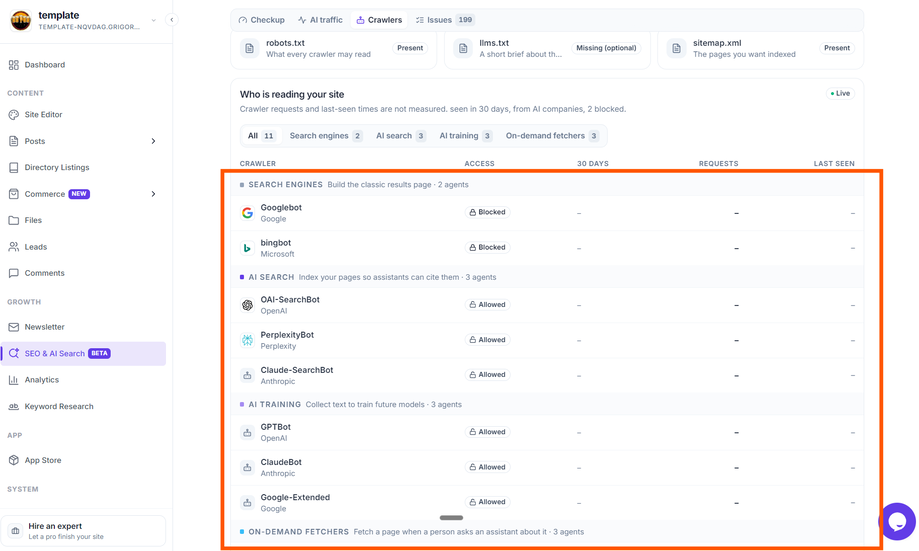Viewport: 919px width, 551px height.
Task: Toggle ClaudeBot Allowed access badge
Action: [x=487, y=467]
